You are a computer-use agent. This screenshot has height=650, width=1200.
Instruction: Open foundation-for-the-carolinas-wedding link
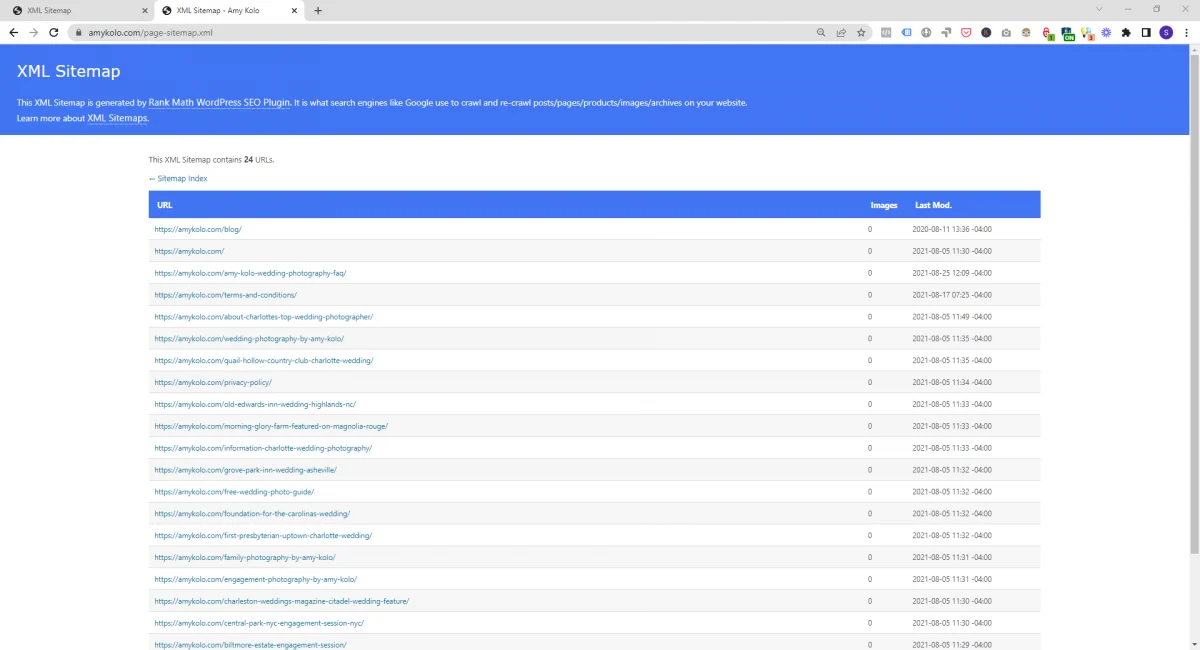click(x=252, y=514)
